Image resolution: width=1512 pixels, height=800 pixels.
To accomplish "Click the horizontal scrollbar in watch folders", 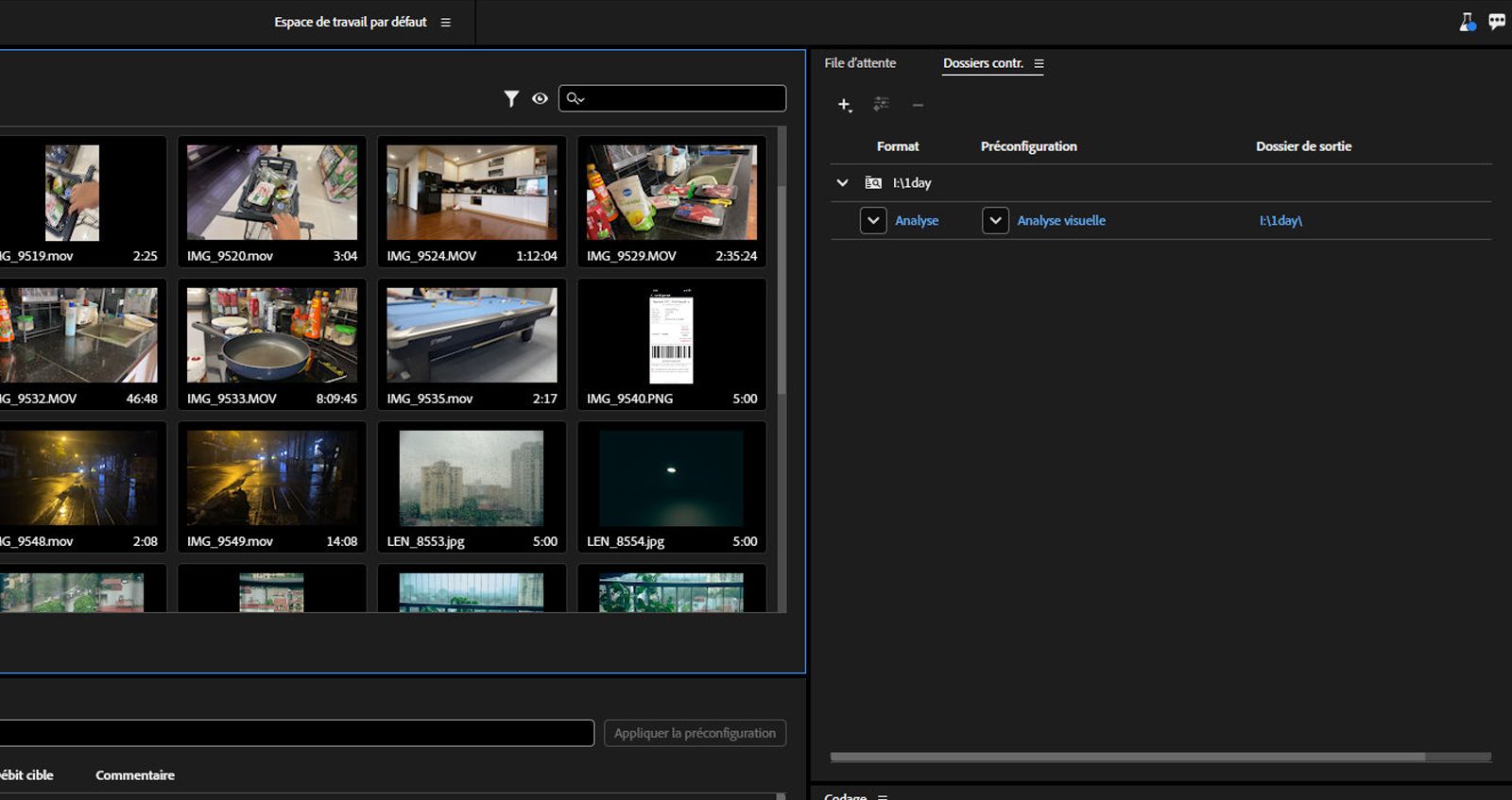I will (1126, 757).
